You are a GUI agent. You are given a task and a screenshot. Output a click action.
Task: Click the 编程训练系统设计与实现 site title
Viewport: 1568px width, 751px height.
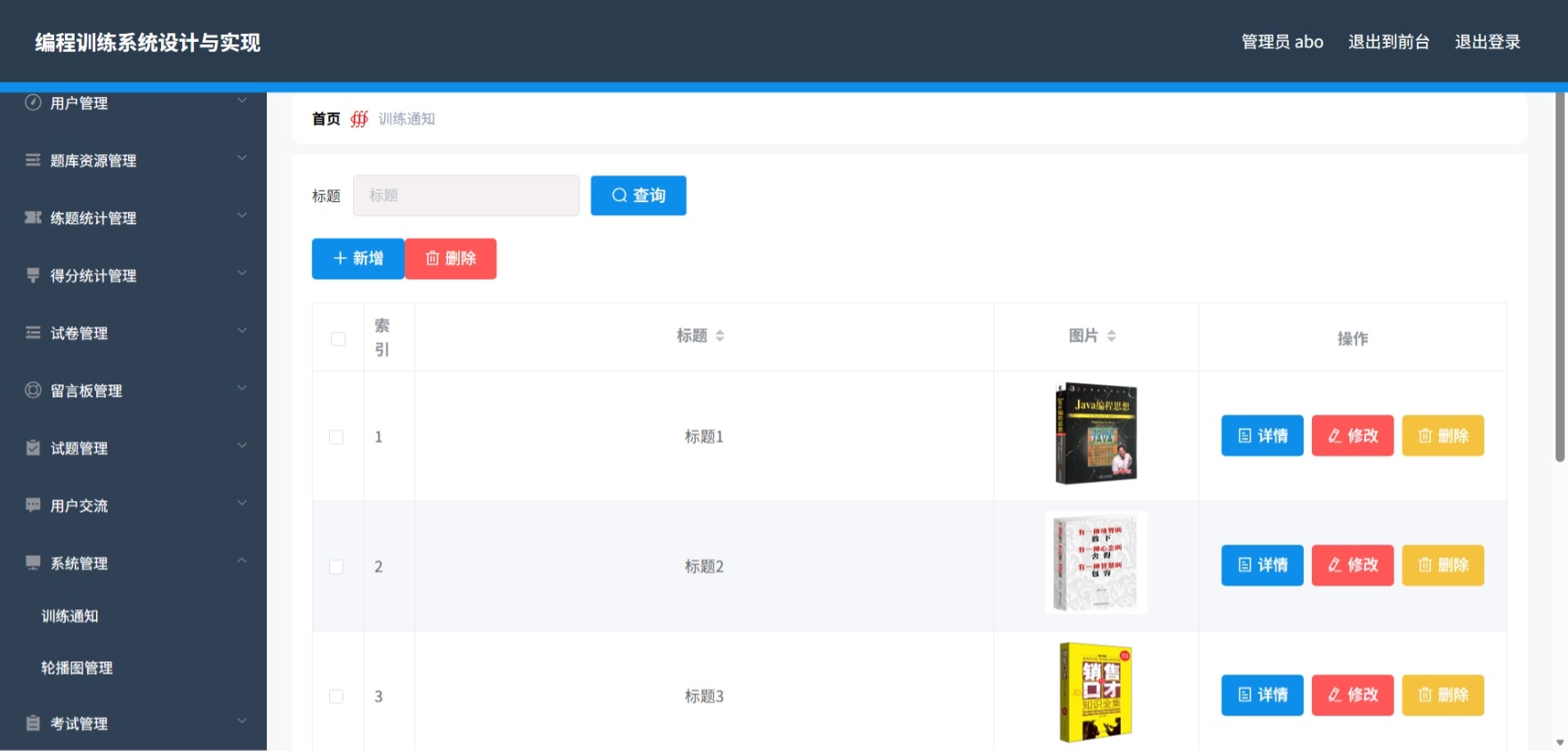148,43
